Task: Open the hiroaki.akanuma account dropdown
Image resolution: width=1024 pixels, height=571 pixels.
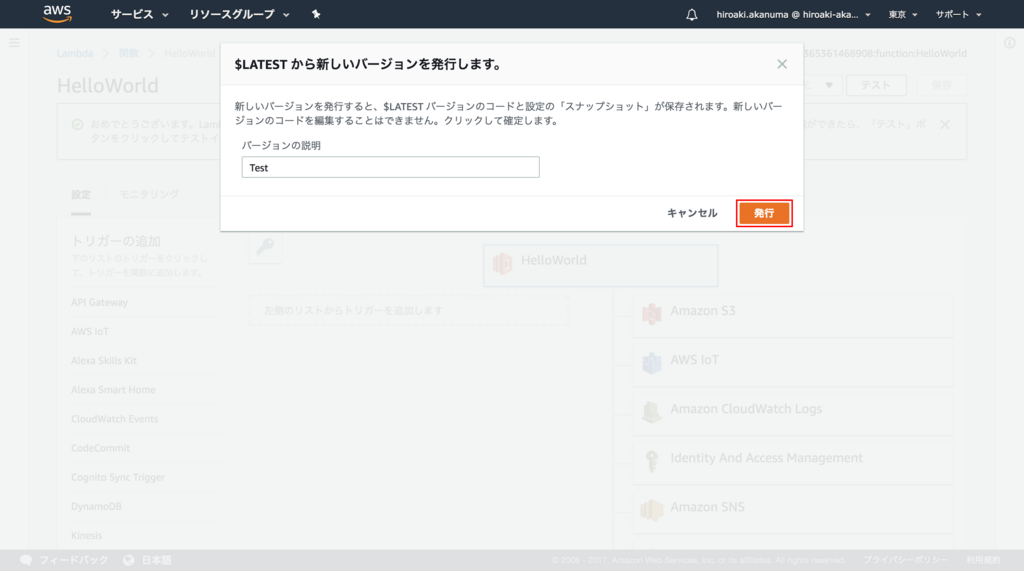Action: pyautogui.click(x=793, y=14)
